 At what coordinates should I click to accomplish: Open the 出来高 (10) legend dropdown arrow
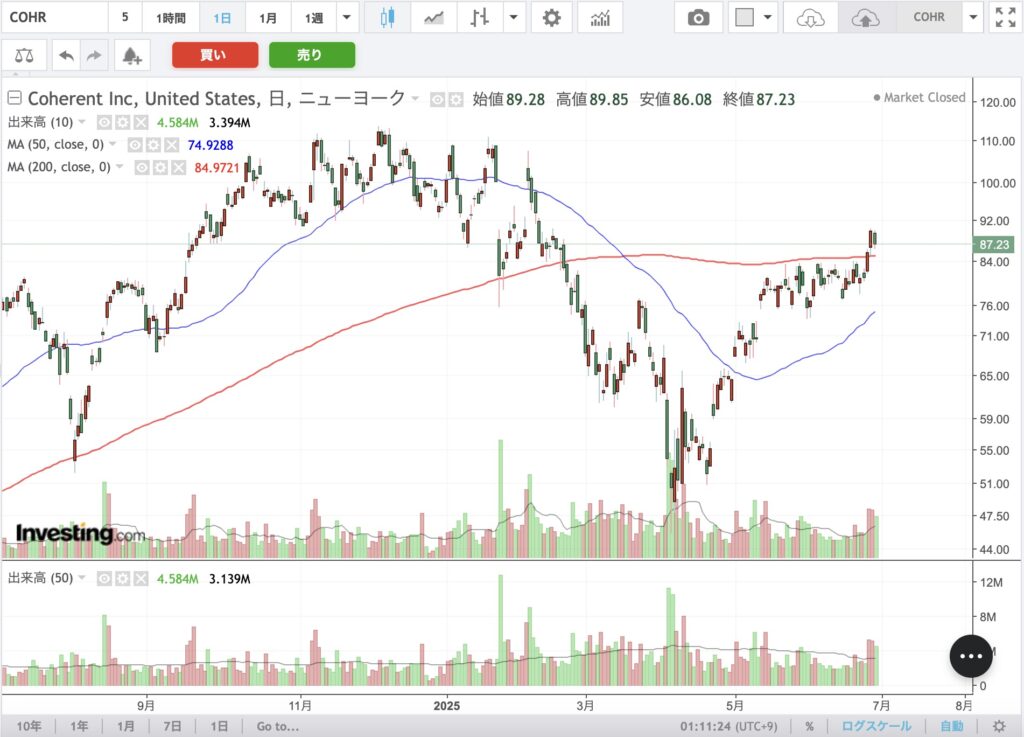pos(82,122)
